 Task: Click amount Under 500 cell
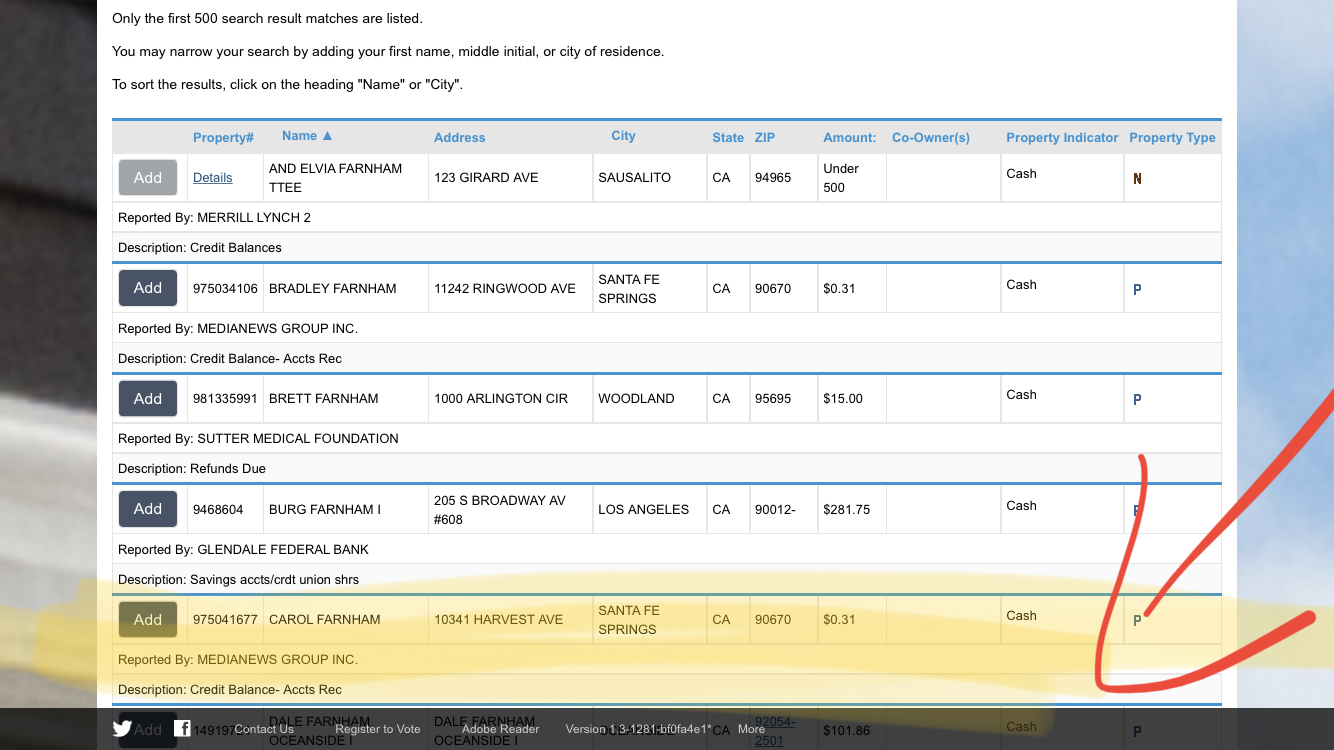852,178
